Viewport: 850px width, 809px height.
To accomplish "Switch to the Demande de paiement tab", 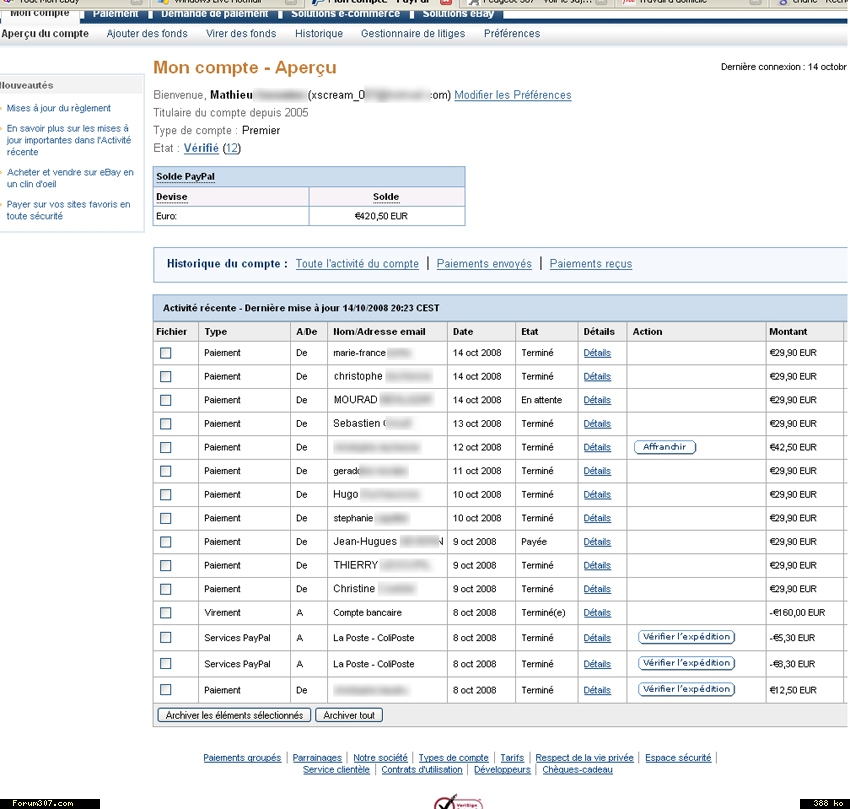I will tap(215, 14).
